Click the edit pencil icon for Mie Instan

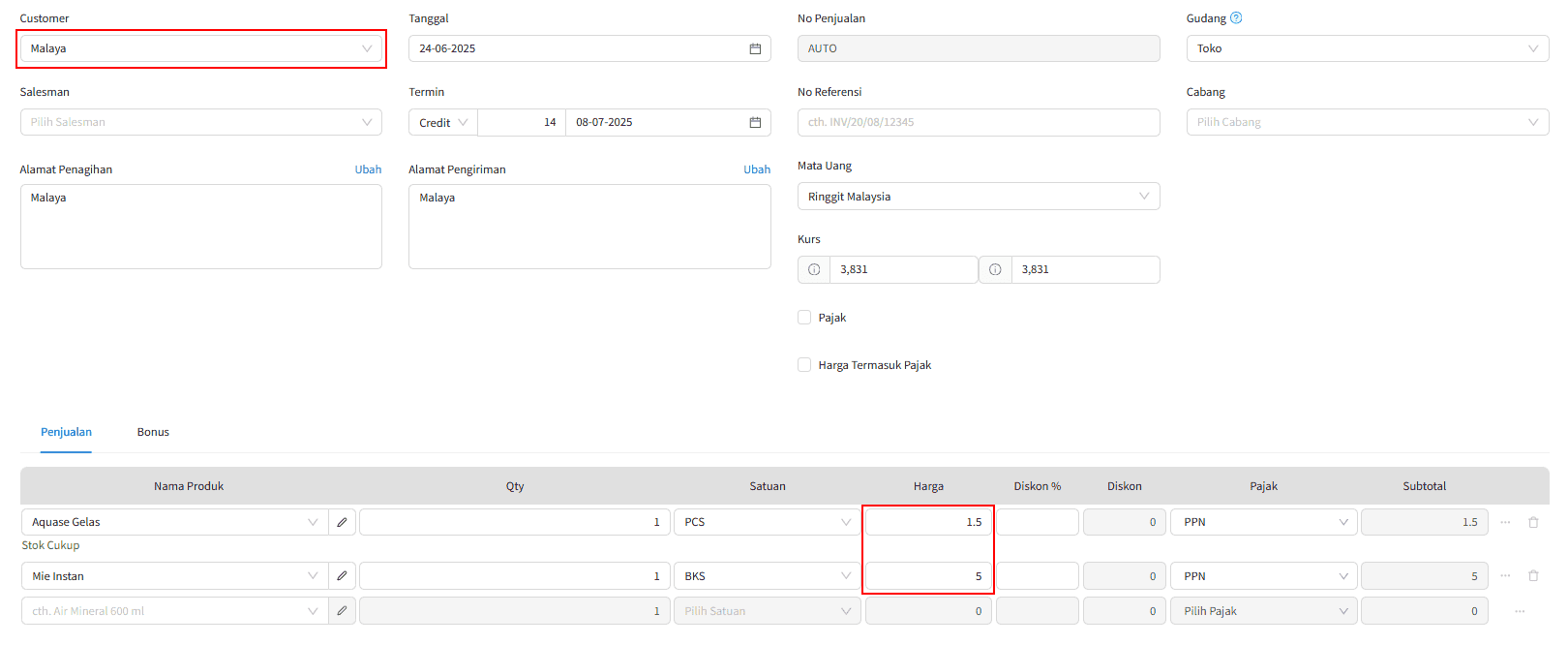point(342,576)
